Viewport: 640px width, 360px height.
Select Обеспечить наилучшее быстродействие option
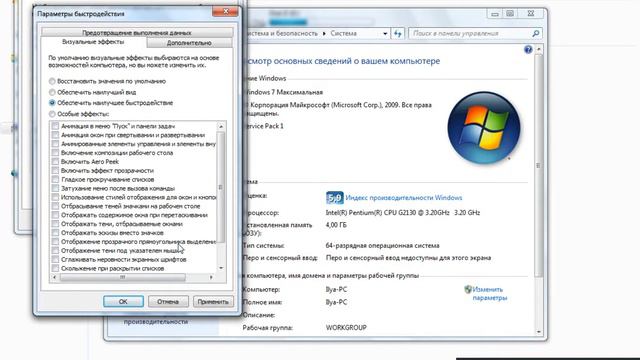(52, 103)
